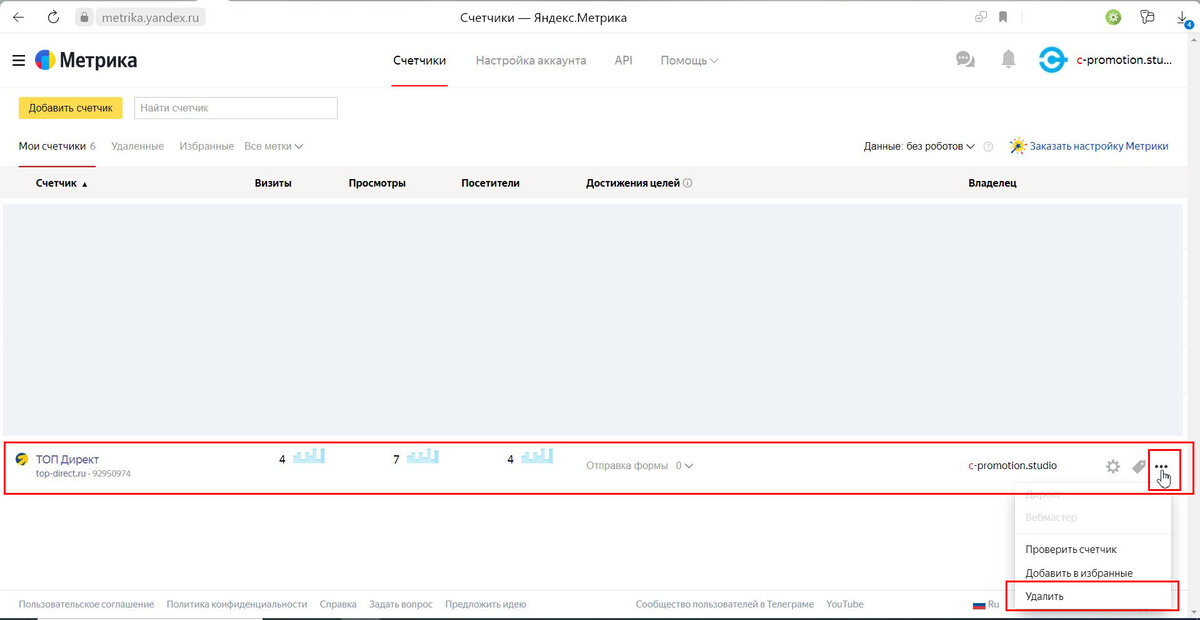Click the Достижения целей info icon
The image size is (1200, 620).
click(688, 184)
